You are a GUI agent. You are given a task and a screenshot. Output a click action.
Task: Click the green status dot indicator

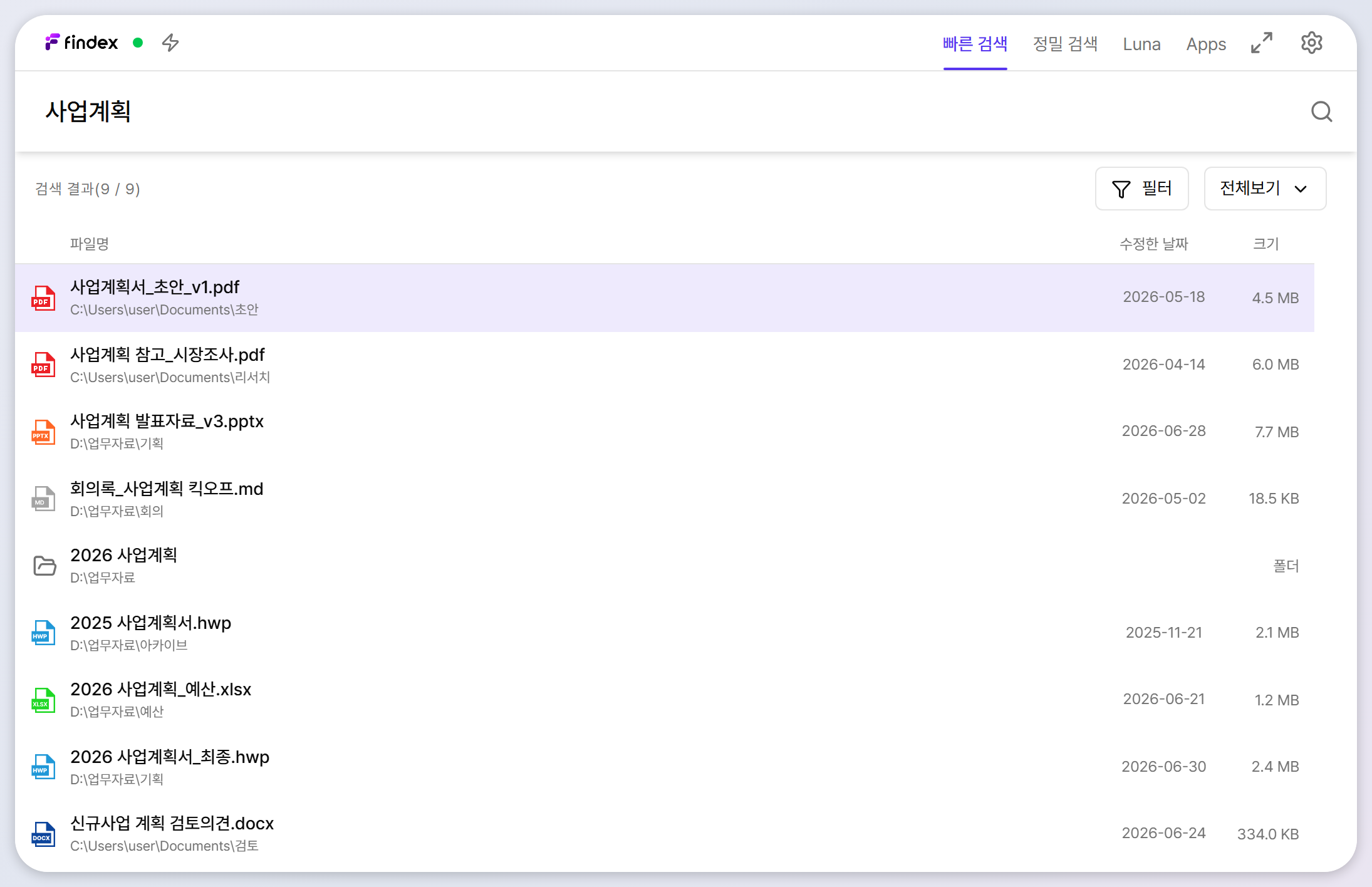(x=138, y=43)
